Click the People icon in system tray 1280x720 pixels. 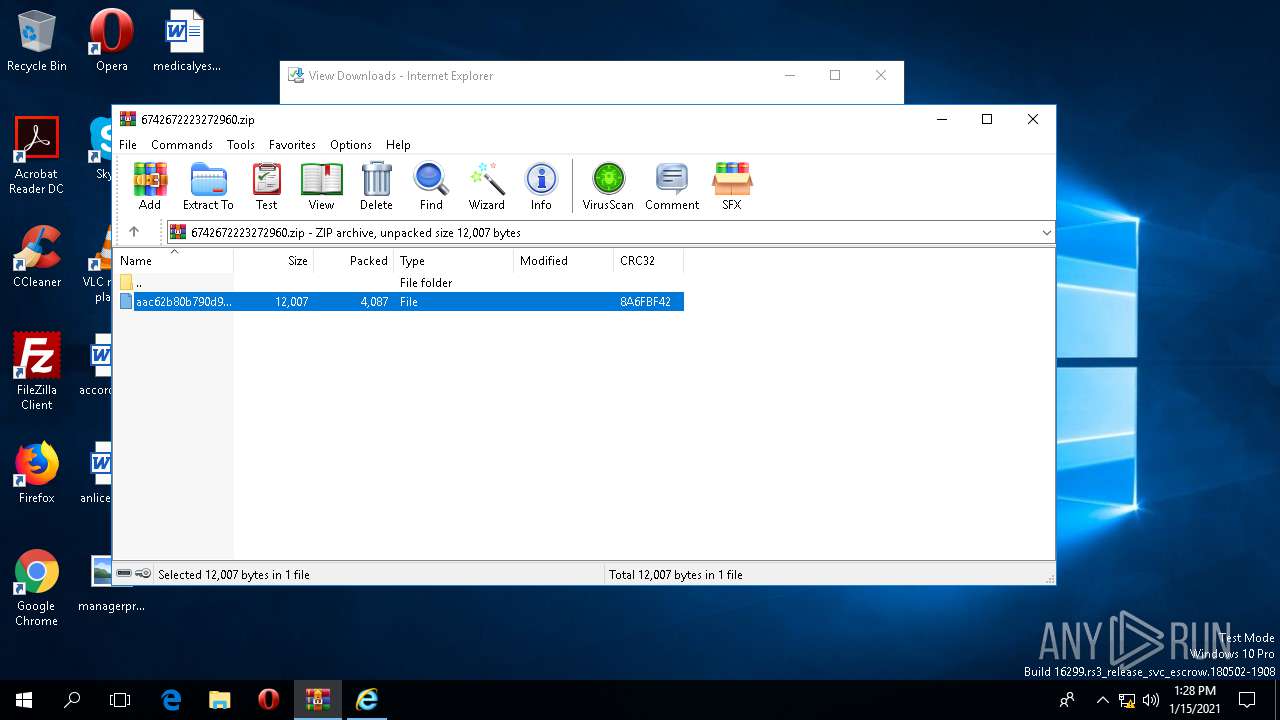click(1067, 700)
